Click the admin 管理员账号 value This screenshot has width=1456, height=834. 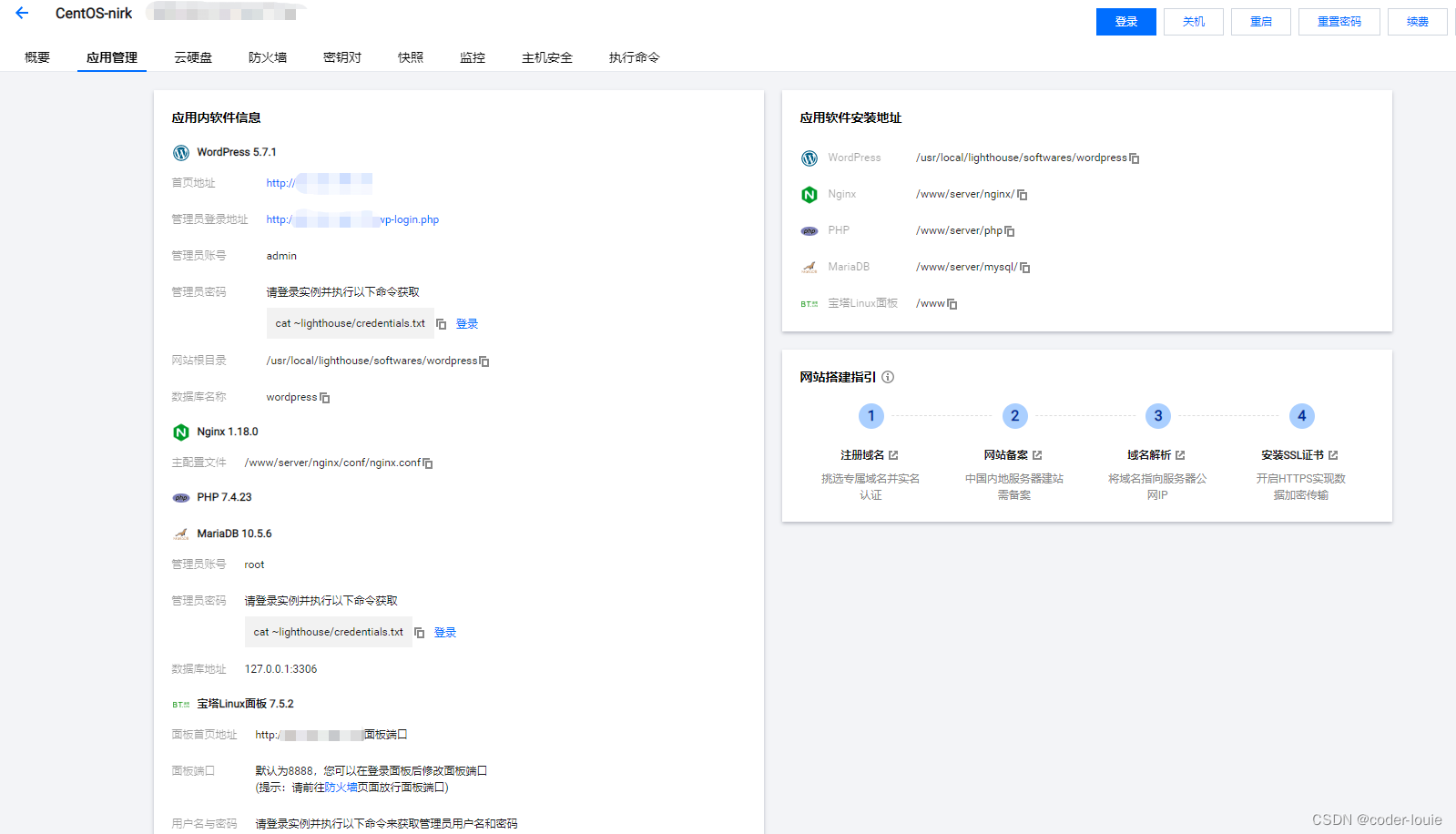[281, 256]
